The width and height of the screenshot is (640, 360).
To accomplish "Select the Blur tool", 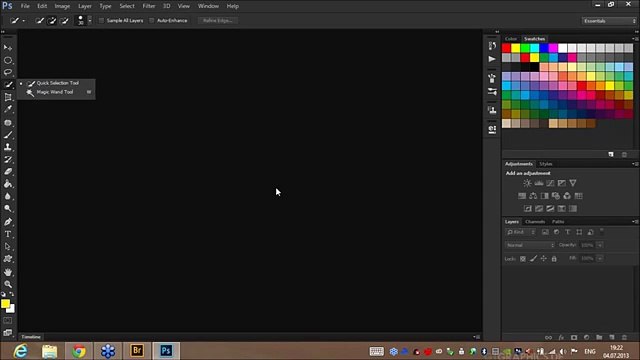I will click(x=8, y=196).
